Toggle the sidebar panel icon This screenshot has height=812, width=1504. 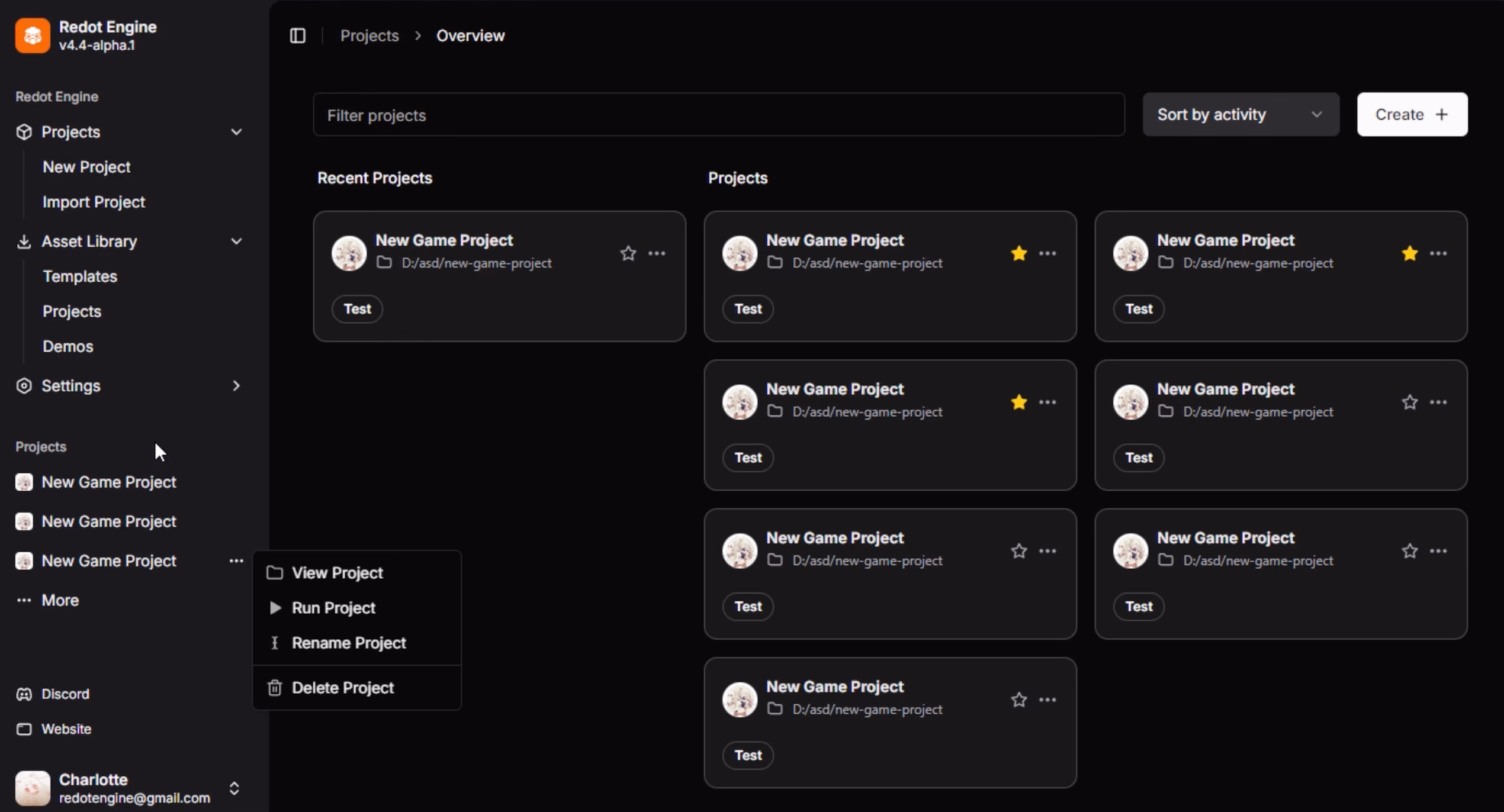coord(297,36)
